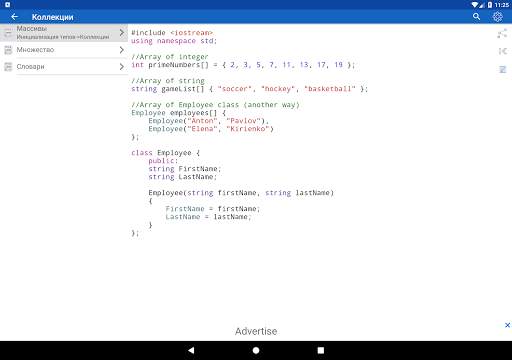
Task: Select the Множество topic
Action: pos(64,50)
